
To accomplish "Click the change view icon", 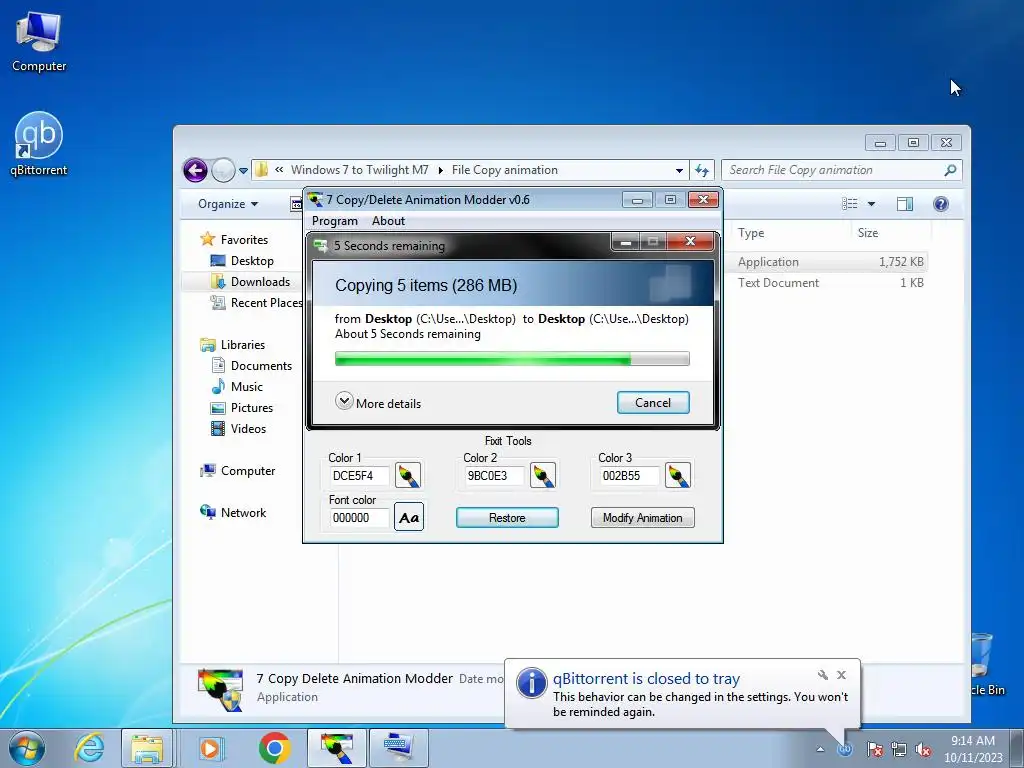I will [850, 204].
